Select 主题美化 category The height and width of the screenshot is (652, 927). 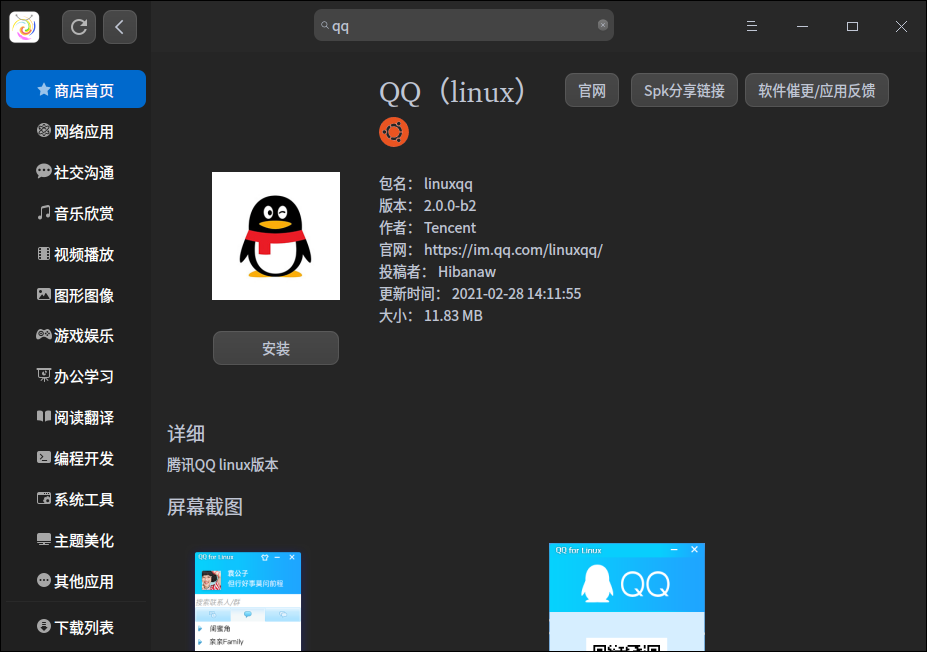(76, 540)
